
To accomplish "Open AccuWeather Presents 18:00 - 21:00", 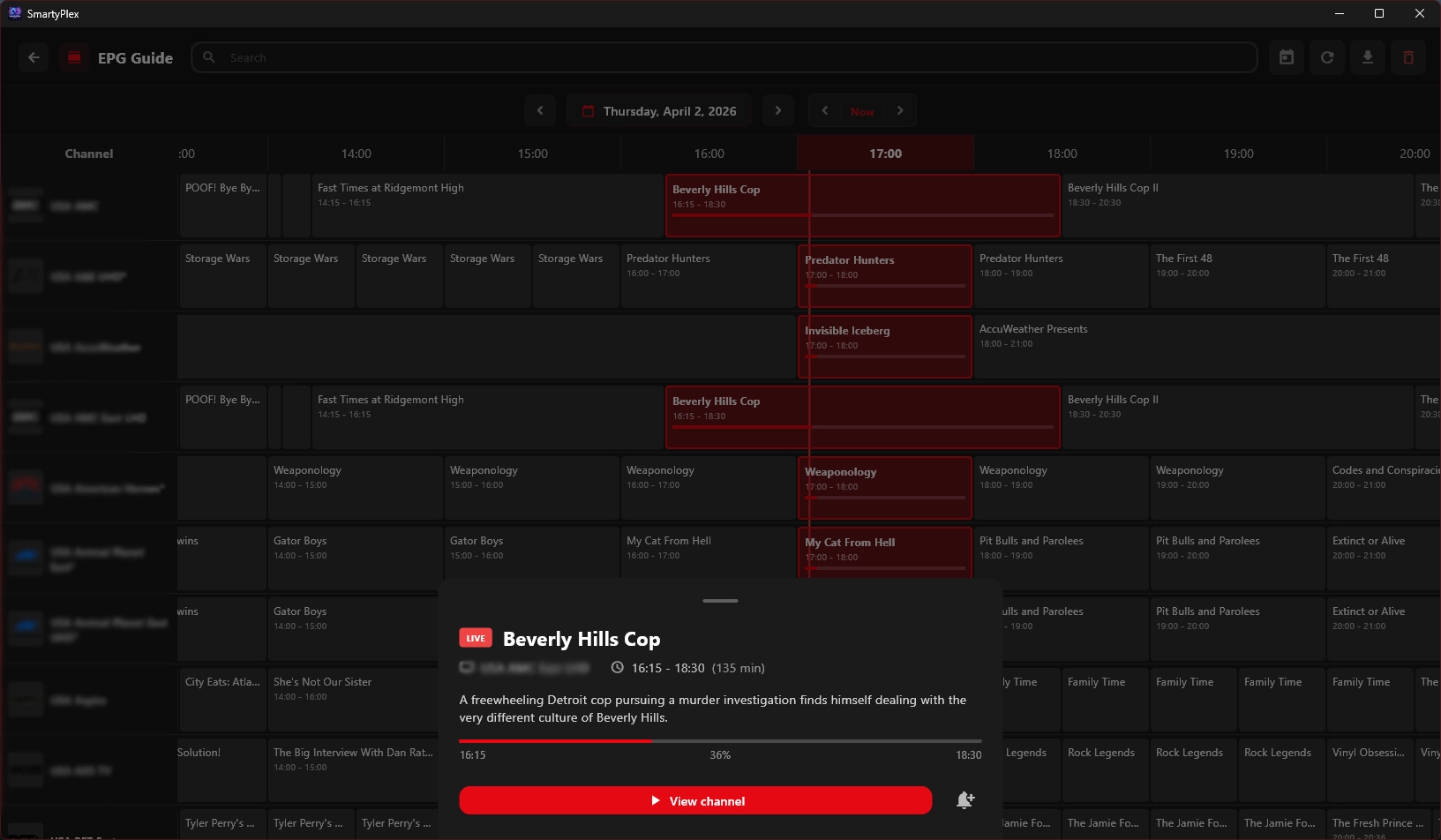I will click(x=1207, y=347).
